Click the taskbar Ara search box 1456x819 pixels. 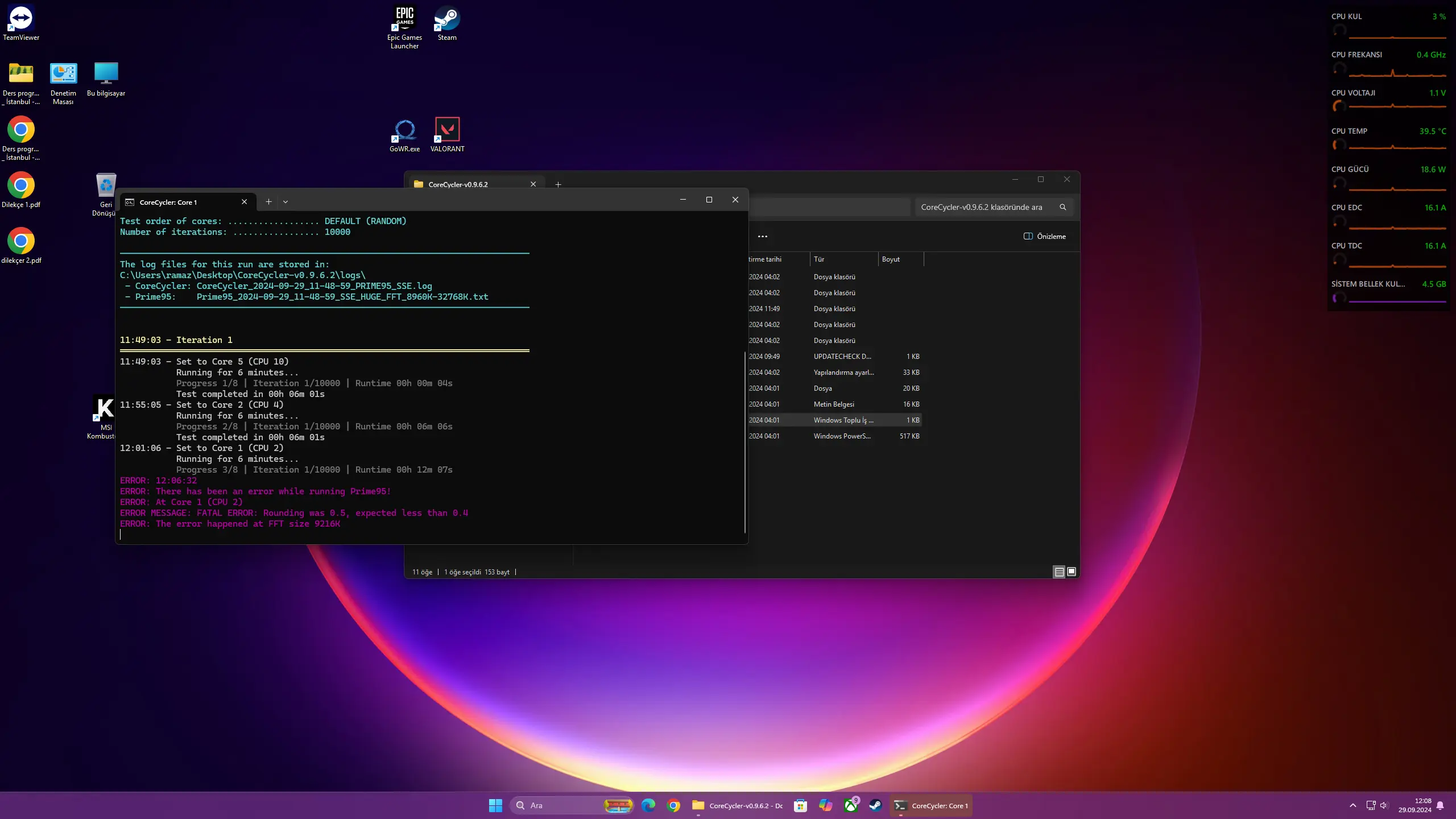point(572,805)
